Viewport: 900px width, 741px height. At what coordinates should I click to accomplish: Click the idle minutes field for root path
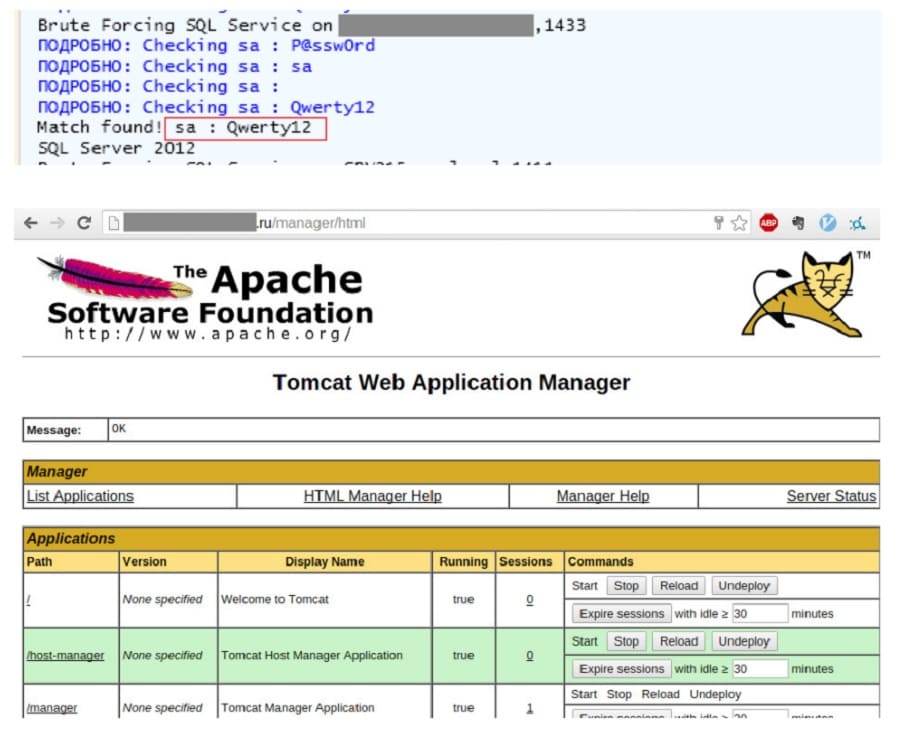click(x=760, y=614)
